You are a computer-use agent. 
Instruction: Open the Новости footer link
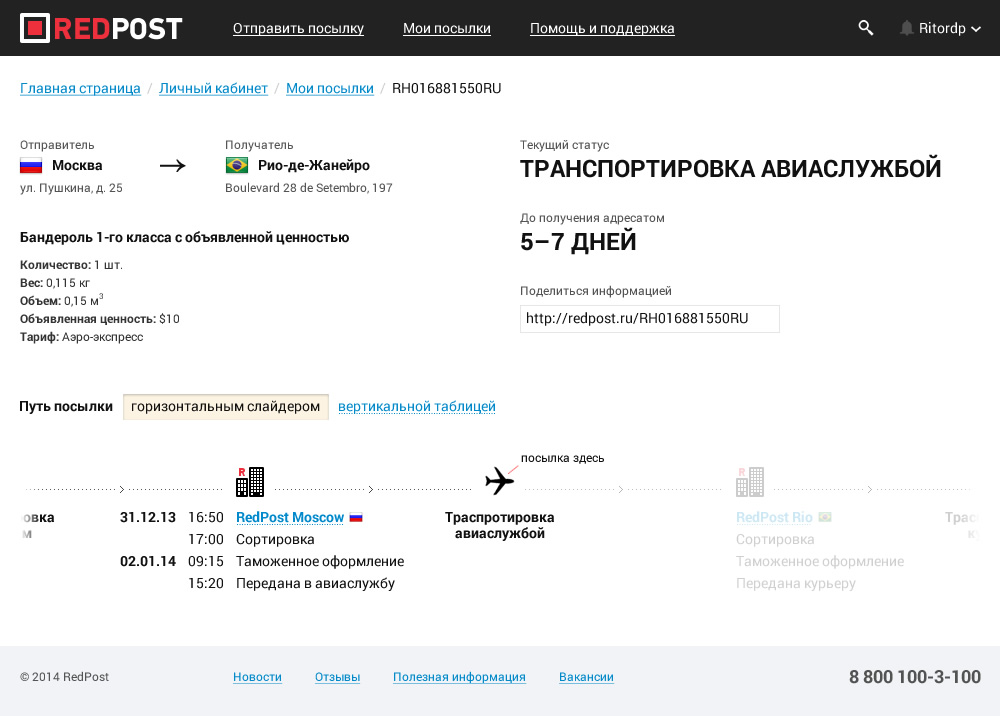(257, 677)
